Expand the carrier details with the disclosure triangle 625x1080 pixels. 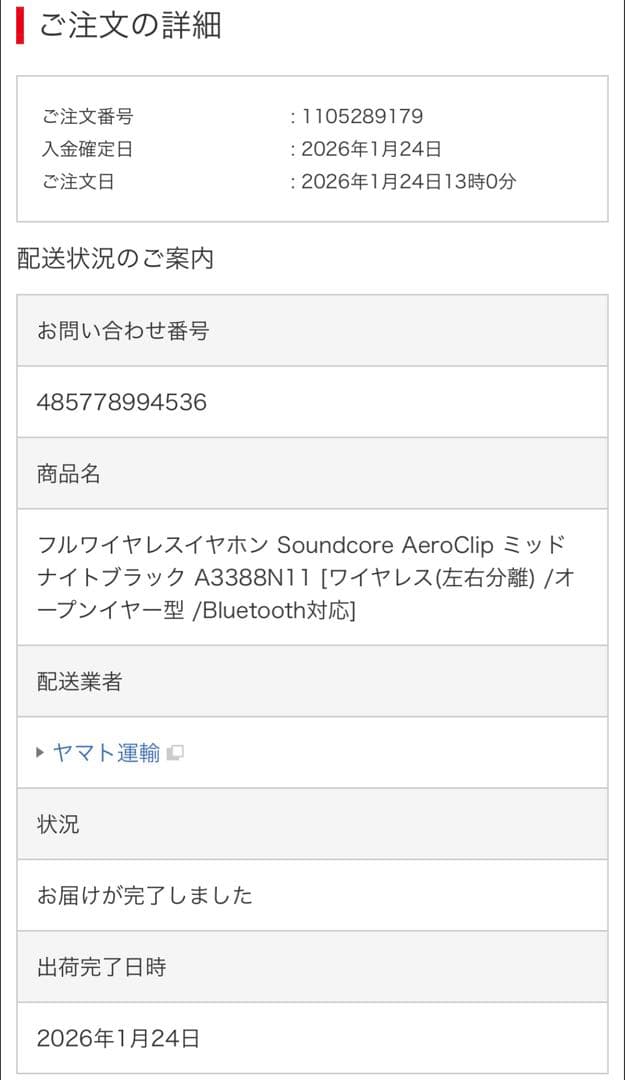39,752
